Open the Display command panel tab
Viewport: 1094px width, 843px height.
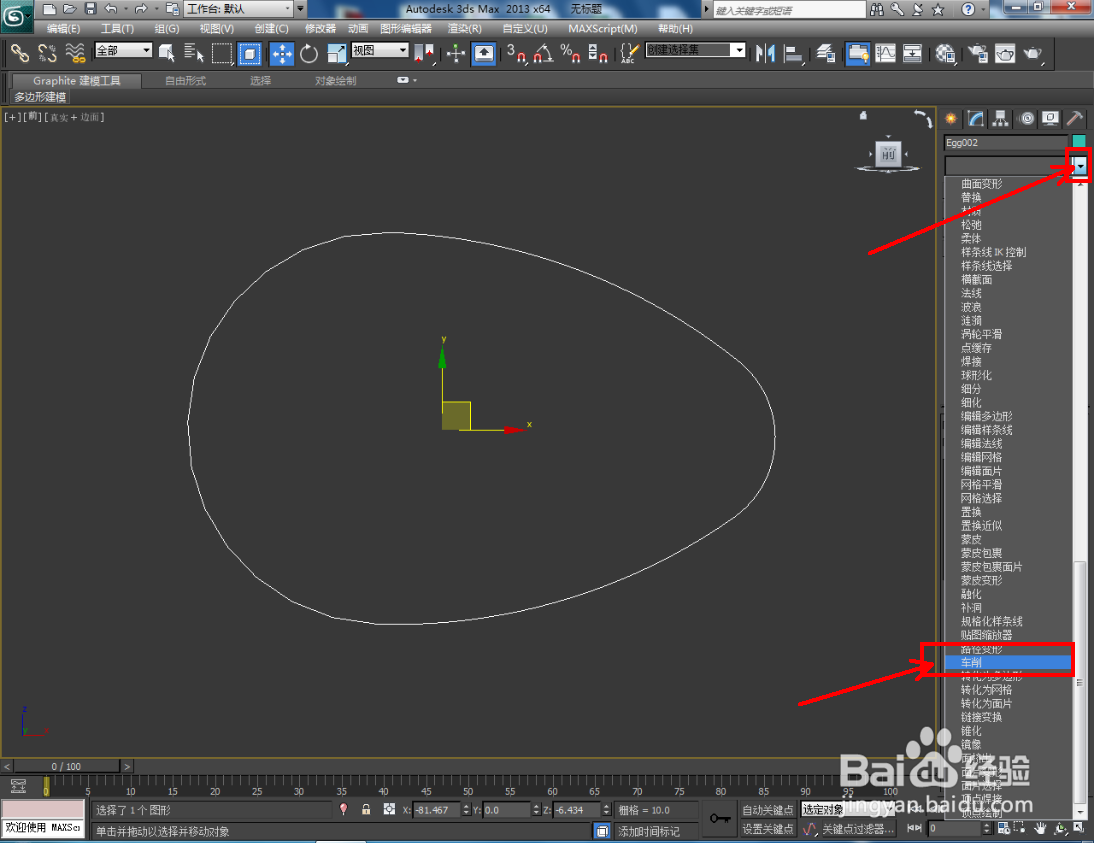[x=1050, y=119]
